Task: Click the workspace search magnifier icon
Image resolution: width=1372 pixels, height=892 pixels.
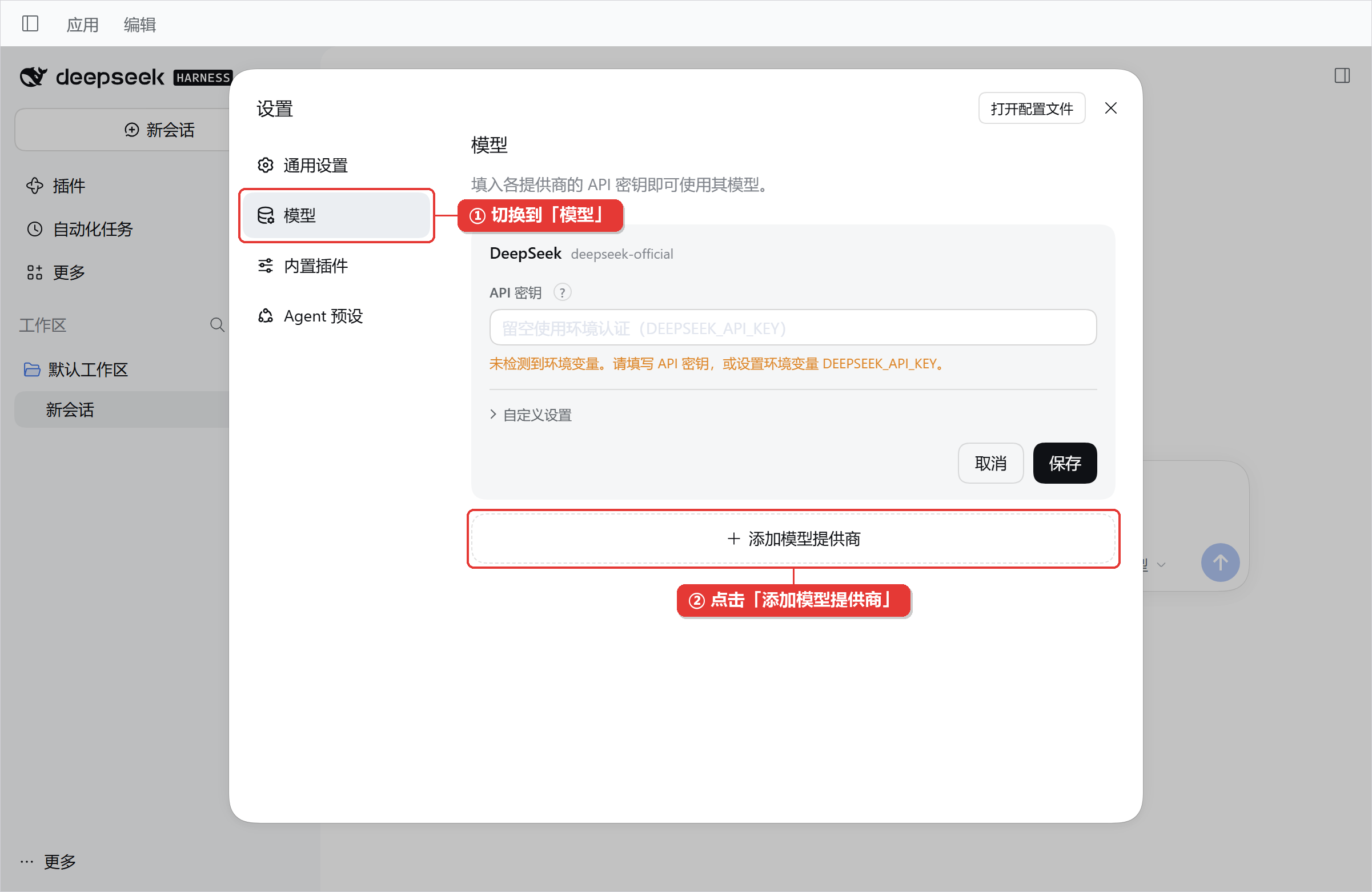Action: pos(216,325)
